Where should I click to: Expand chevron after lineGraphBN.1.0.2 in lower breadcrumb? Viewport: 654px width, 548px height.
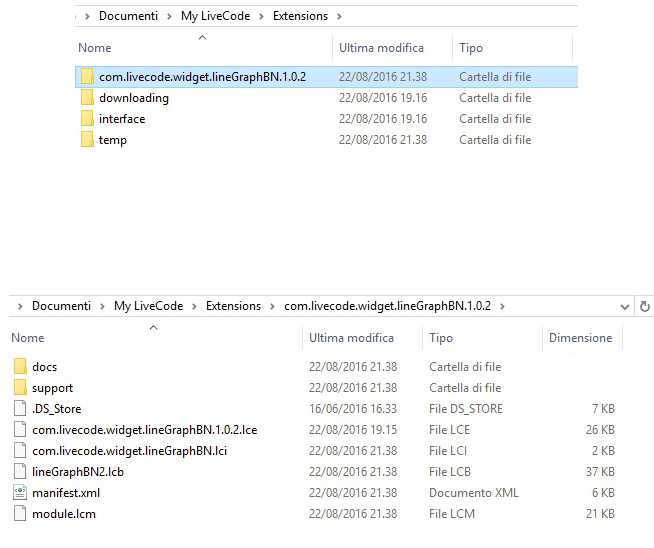point(502,307)
